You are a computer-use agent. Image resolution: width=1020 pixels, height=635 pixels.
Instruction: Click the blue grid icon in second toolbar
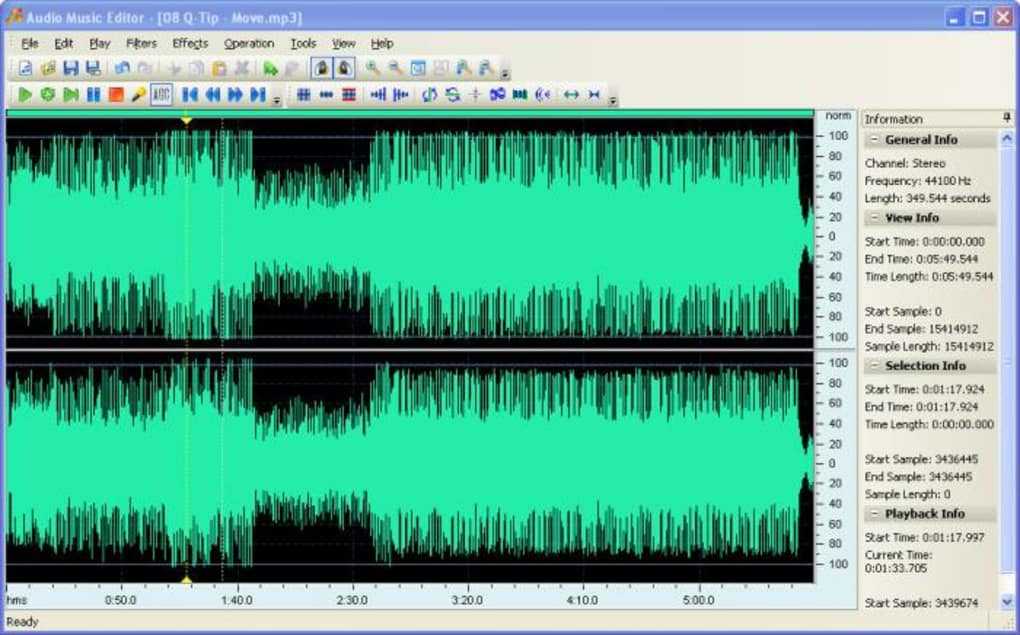[303, 95]
